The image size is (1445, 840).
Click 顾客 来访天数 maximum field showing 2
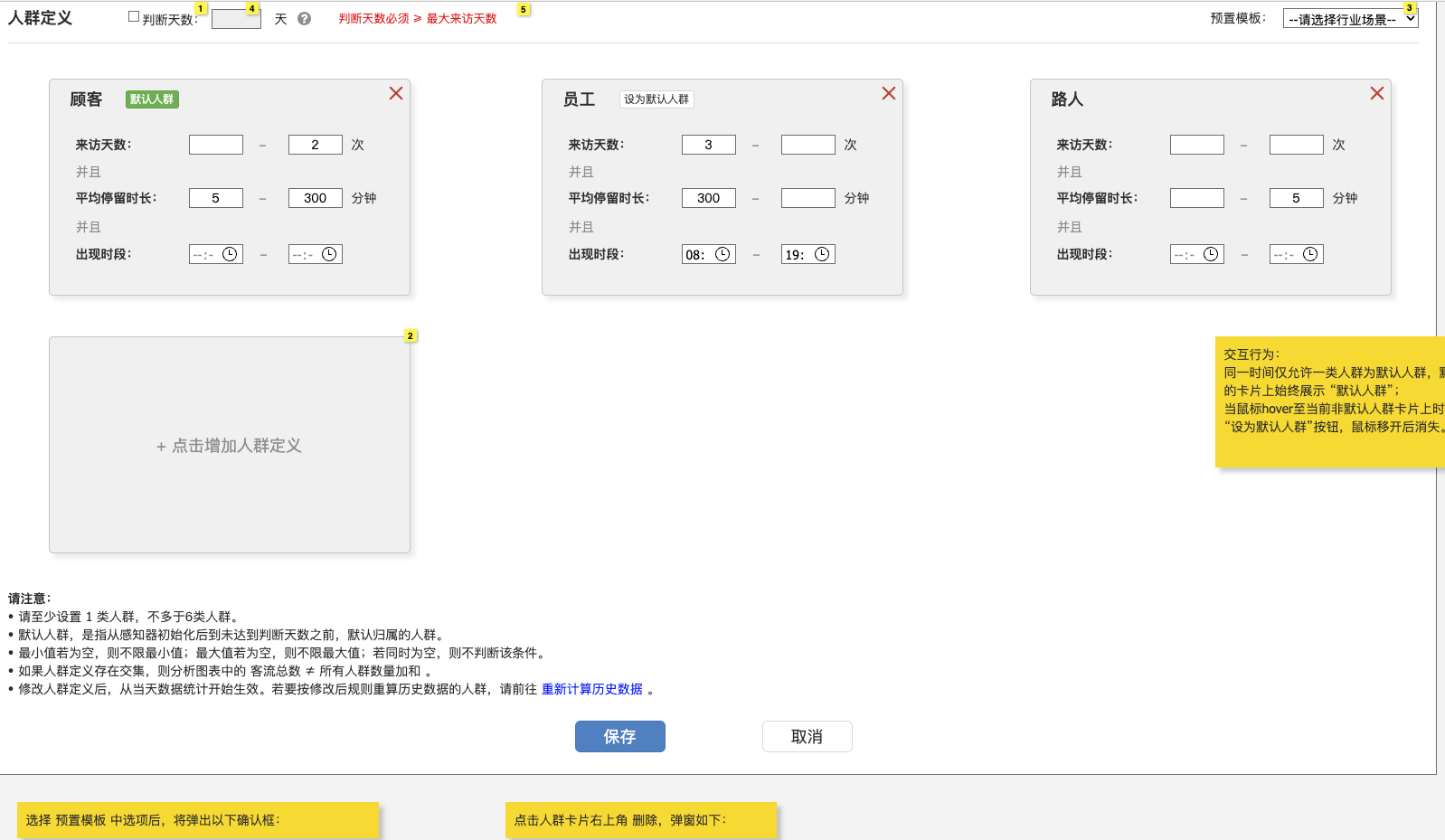(316, 145)
